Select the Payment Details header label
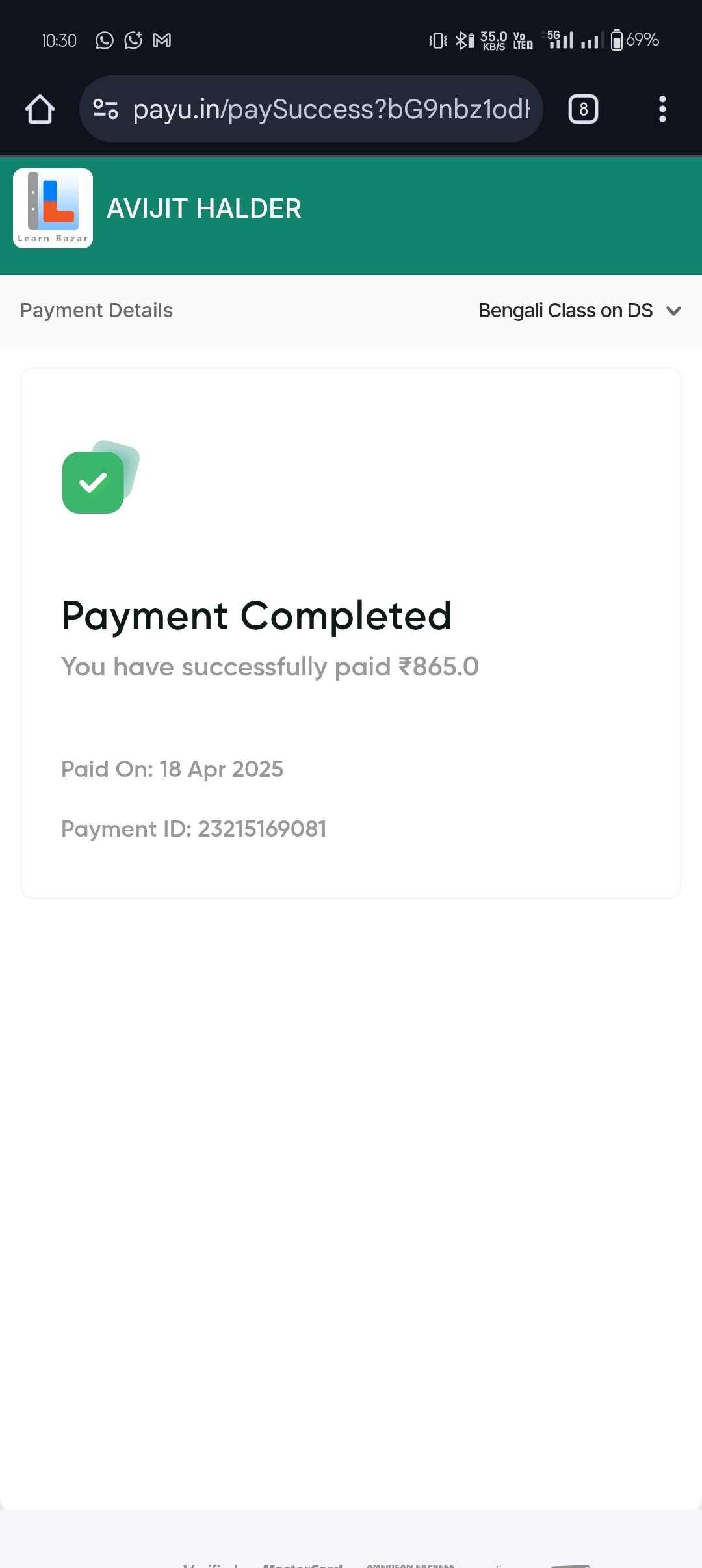Image resolution: width=702 pixels, height=1568 pixels. click(x=97, y=311)
